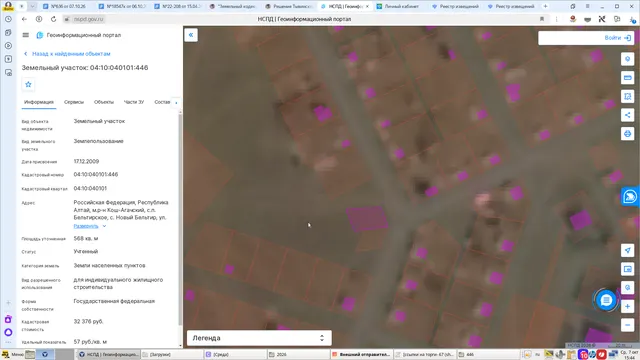
Task: Go back using the browser back arrow
Action: tap(24, 19)
